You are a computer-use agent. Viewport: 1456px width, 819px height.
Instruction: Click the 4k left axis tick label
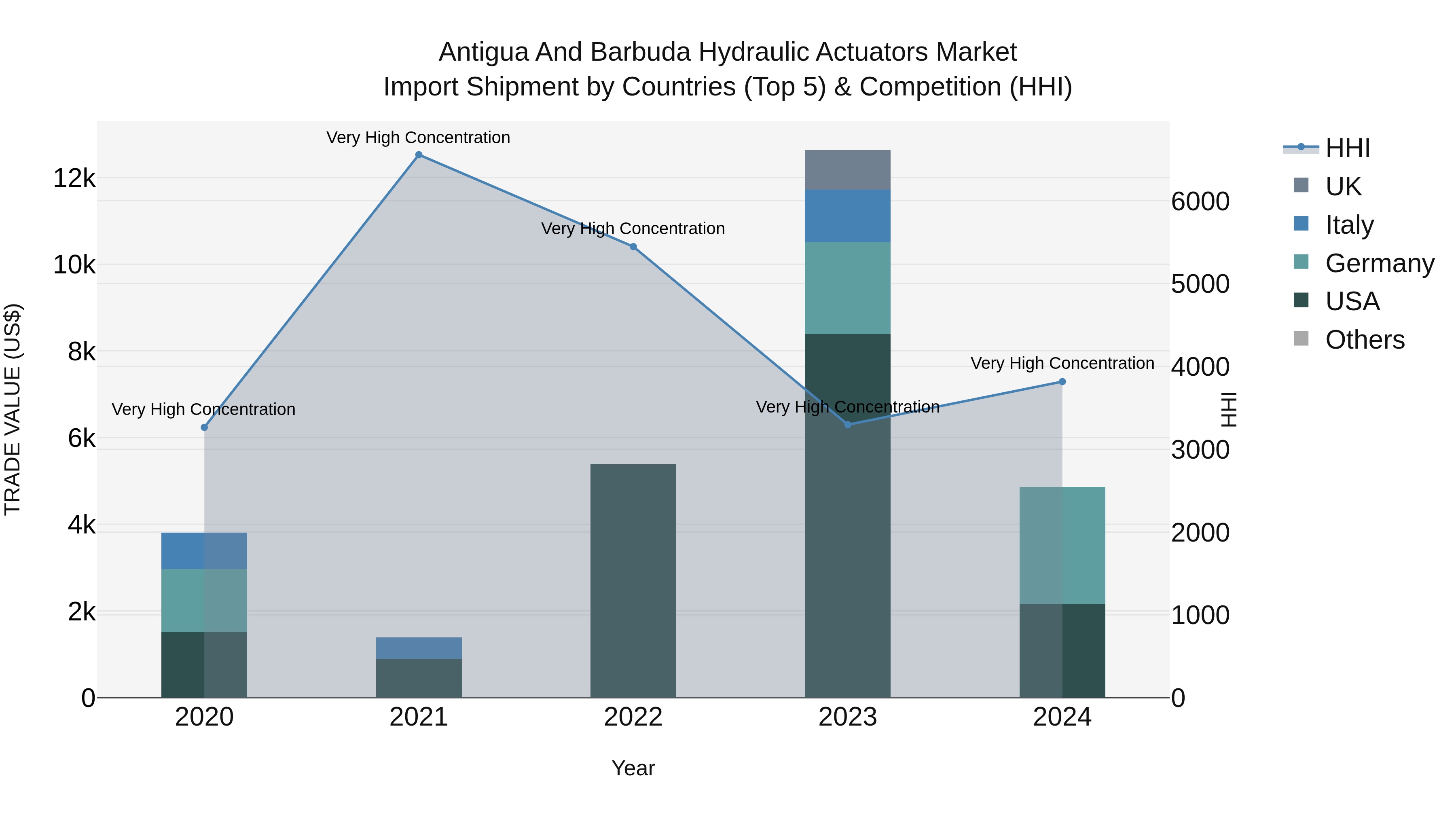[x=82, y=525]
